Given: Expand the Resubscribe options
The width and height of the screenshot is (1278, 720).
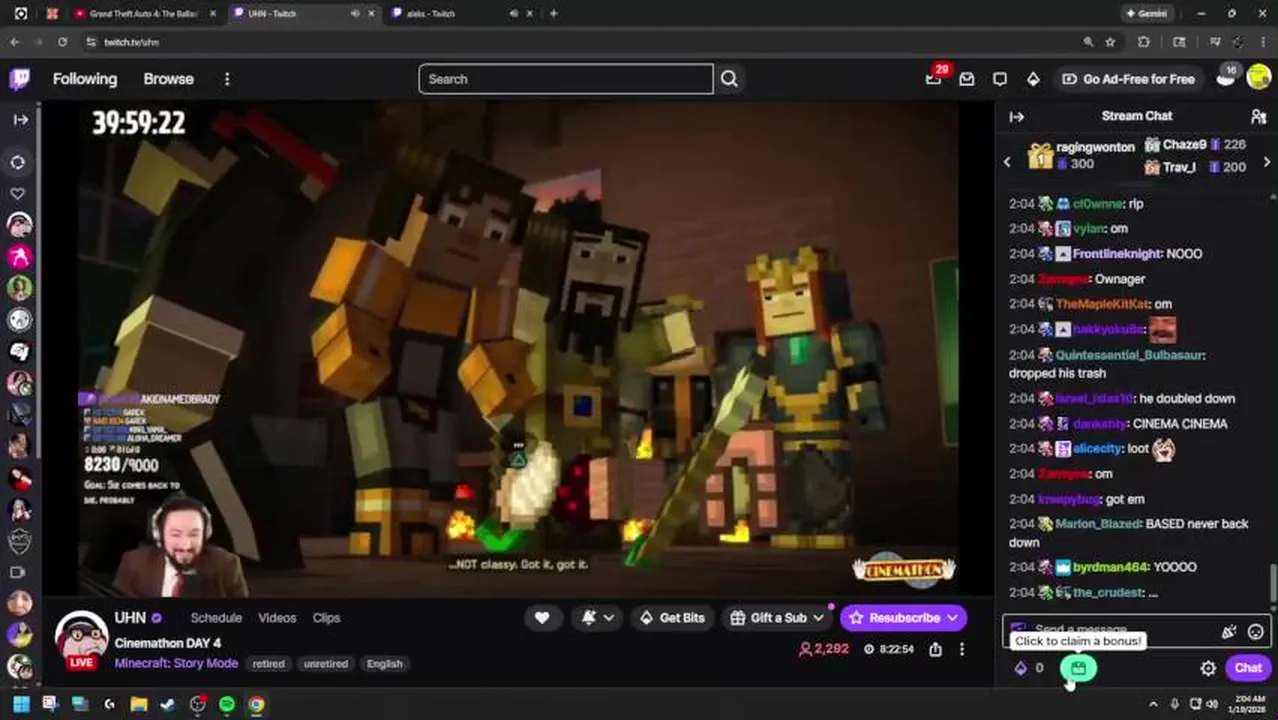Looking at the screenshot, I should tap(952, 618).
